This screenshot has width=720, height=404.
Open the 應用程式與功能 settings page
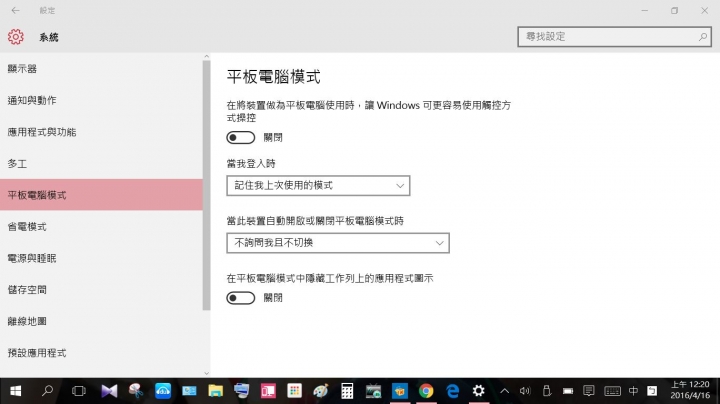pos(101,132)
